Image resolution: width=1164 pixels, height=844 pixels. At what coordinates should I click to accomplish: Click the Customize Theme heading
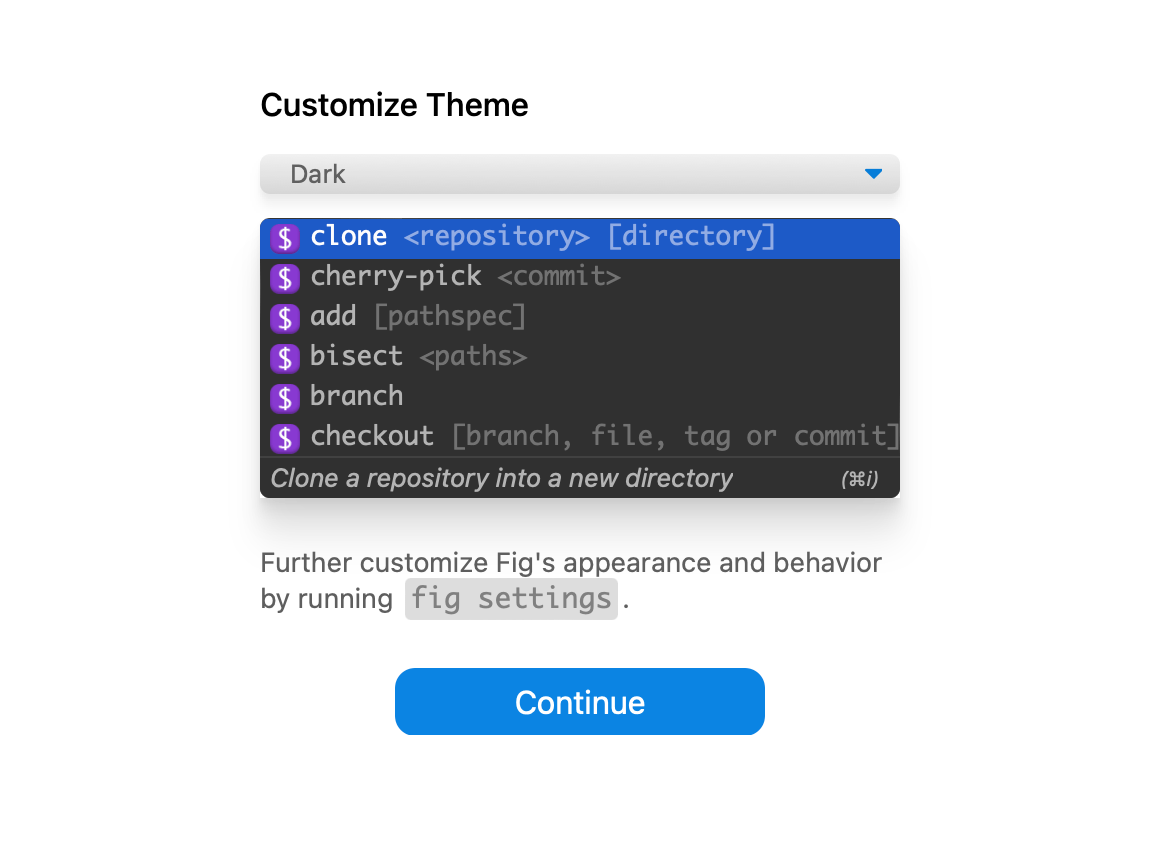click(394, 105)
